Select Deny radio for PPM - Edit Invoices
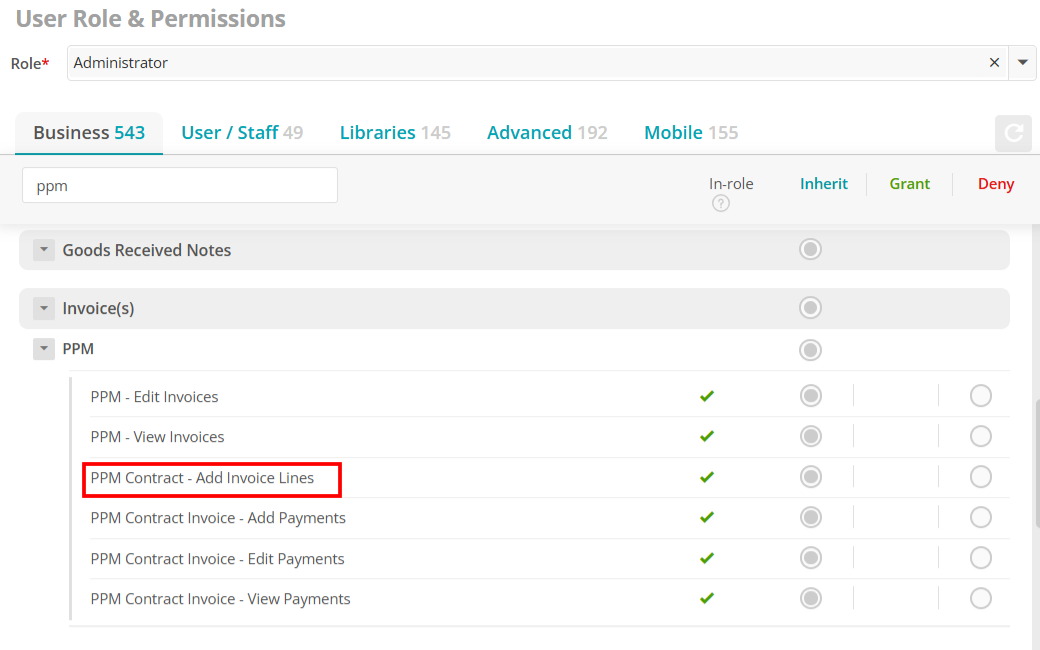This screenshot has height=650, width=1040. [980, 396]
